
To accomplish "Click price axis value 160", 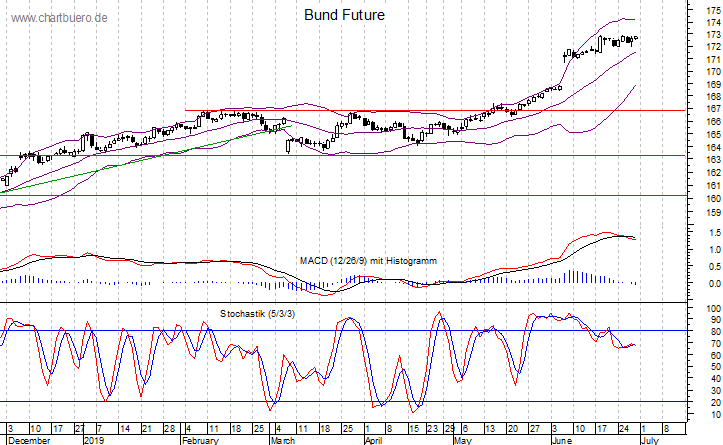I will coord(713,199).
